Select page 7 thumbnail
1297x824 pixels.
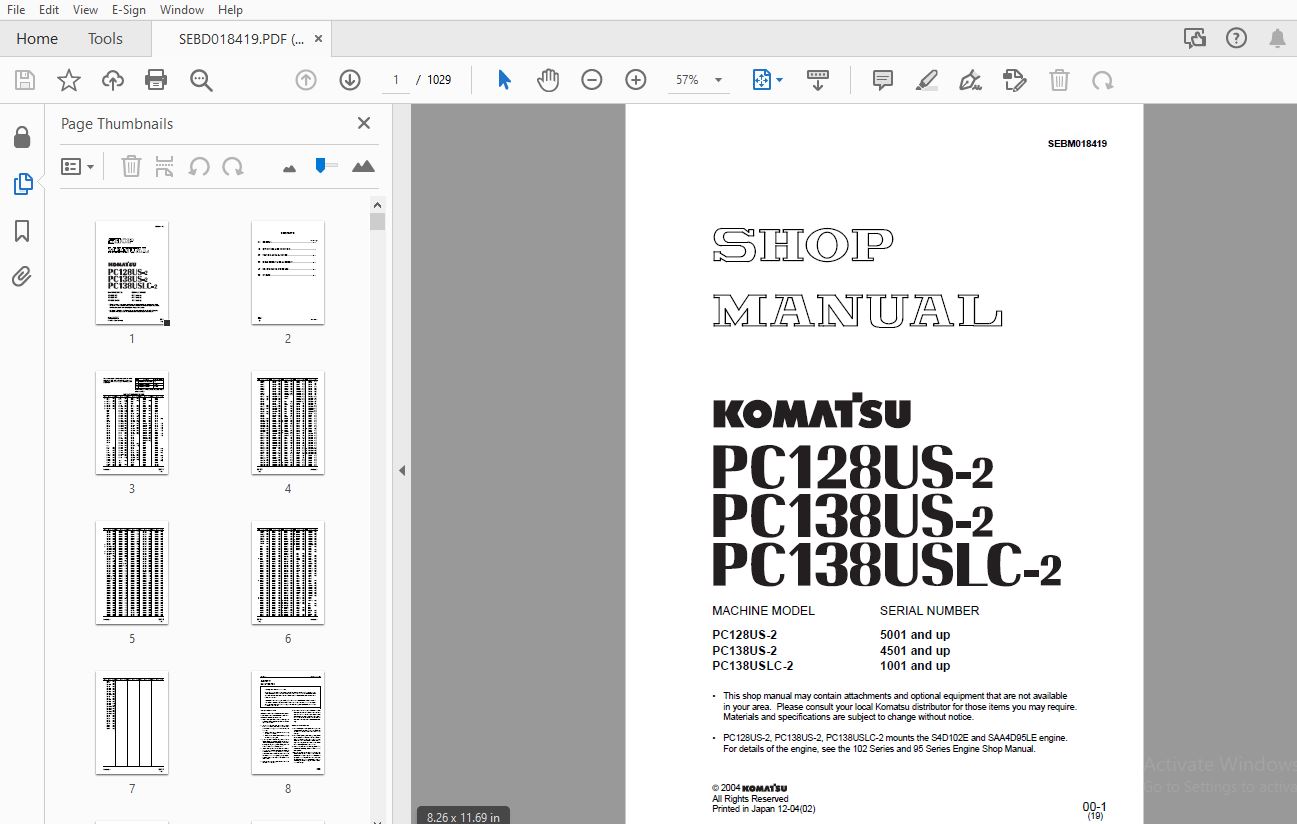point(132,723)
